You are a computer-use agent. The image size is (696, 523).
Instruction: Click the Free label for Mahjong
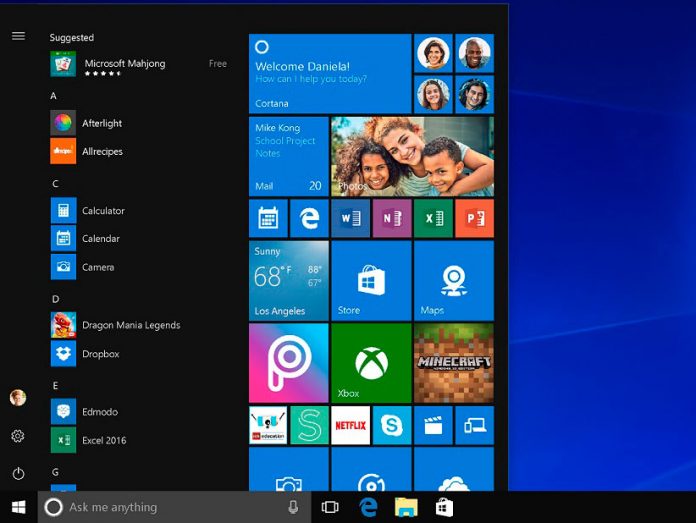tap(218, 63)
